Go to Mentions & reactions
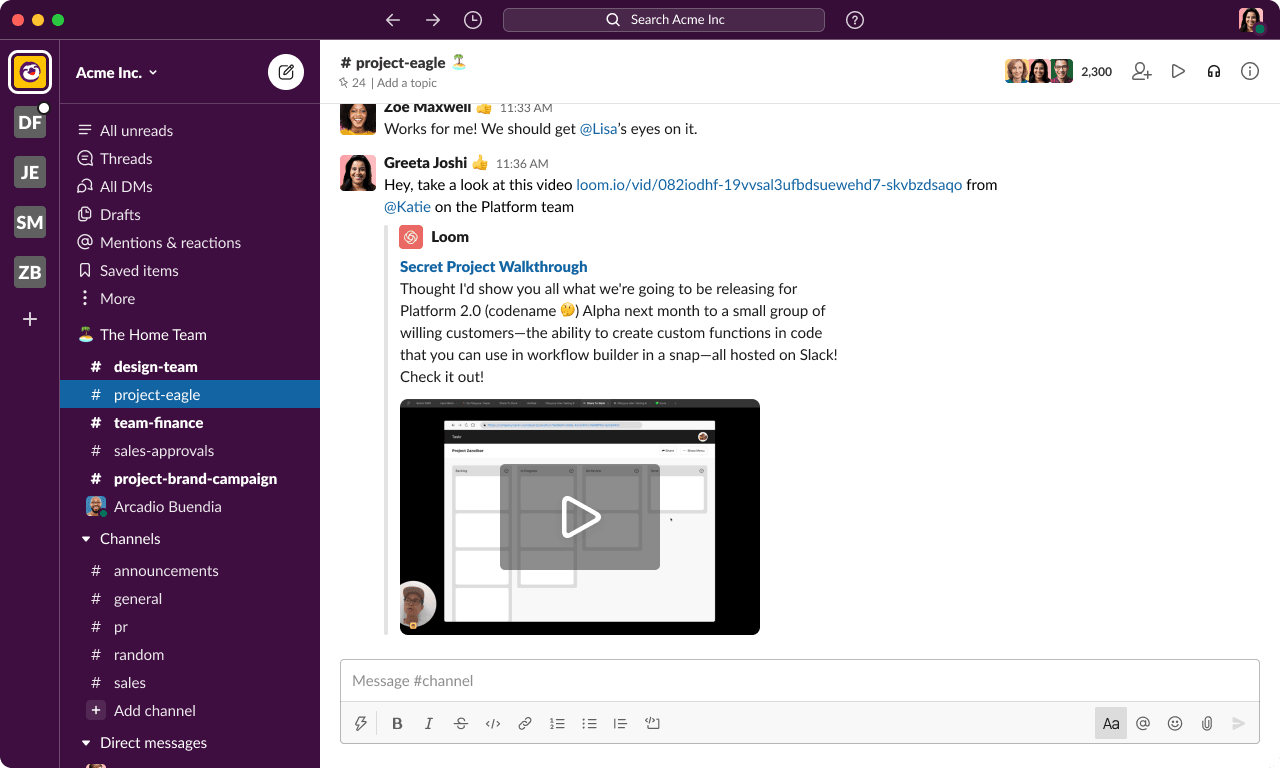The image size is (1280, 768). pyautogui.click(x=170, y=242)
